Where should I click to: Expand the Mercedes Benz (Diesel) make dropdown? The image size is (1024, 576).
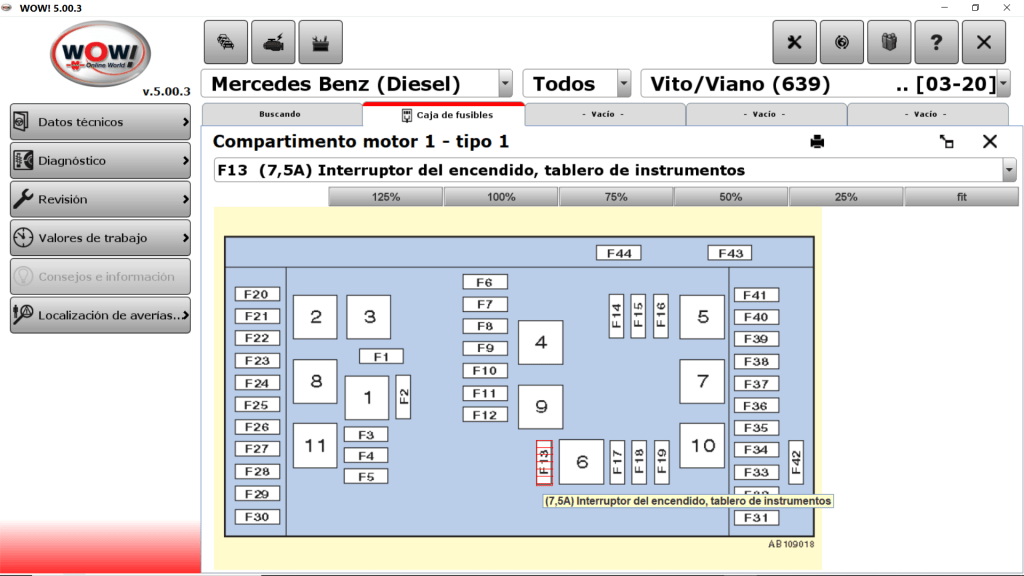[505, 84]
